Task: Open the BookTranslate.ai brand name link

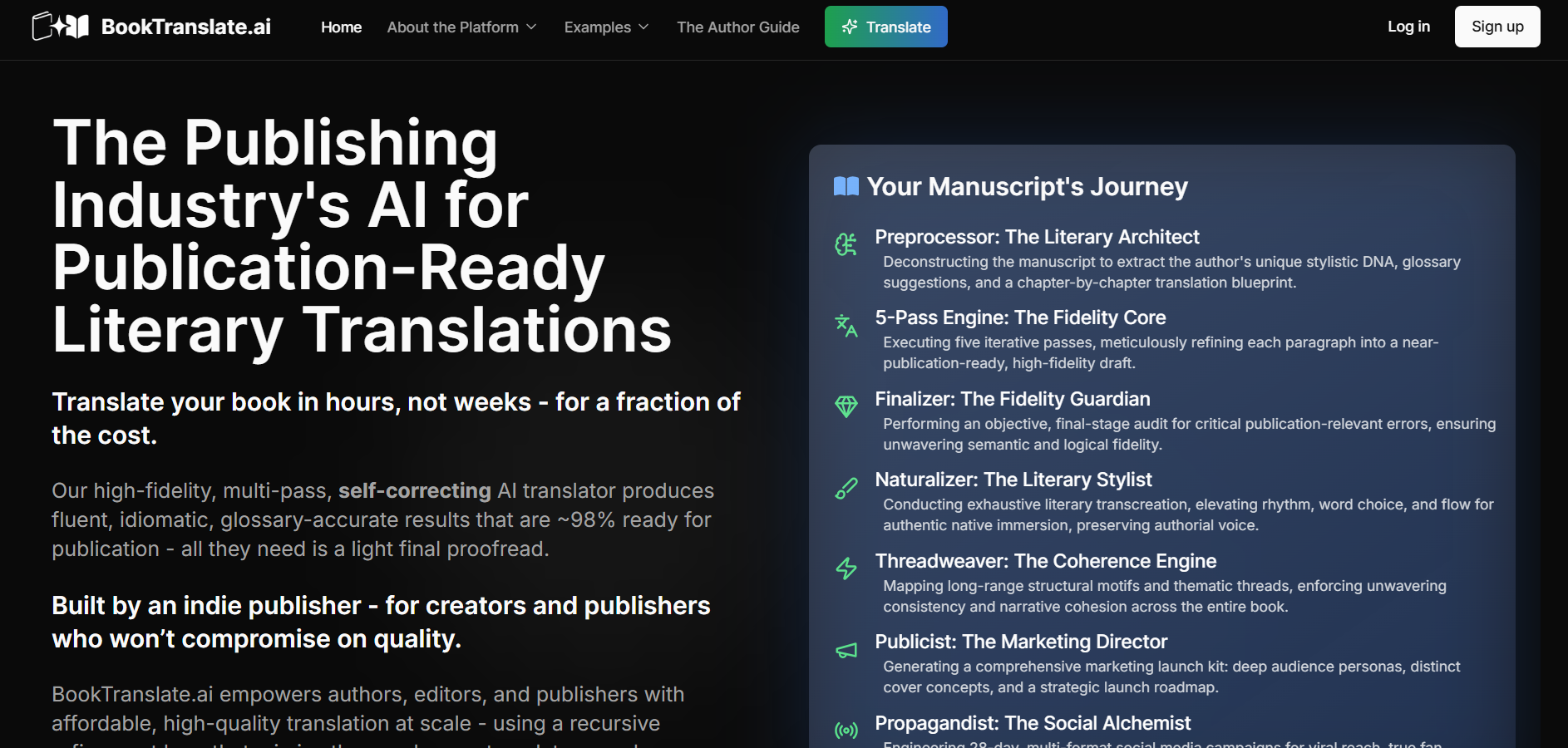Action: point(186,27)
